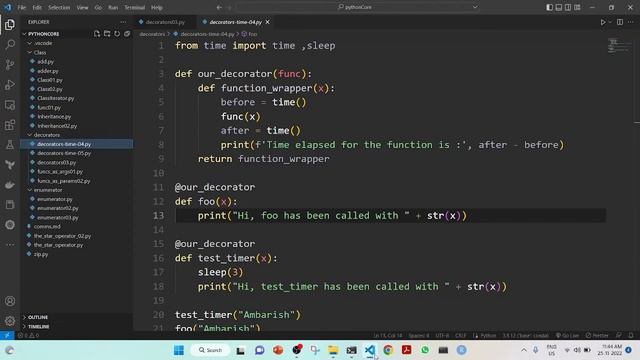
Task: Switch to the decorators03.py tab
Action: coord(165,22)
